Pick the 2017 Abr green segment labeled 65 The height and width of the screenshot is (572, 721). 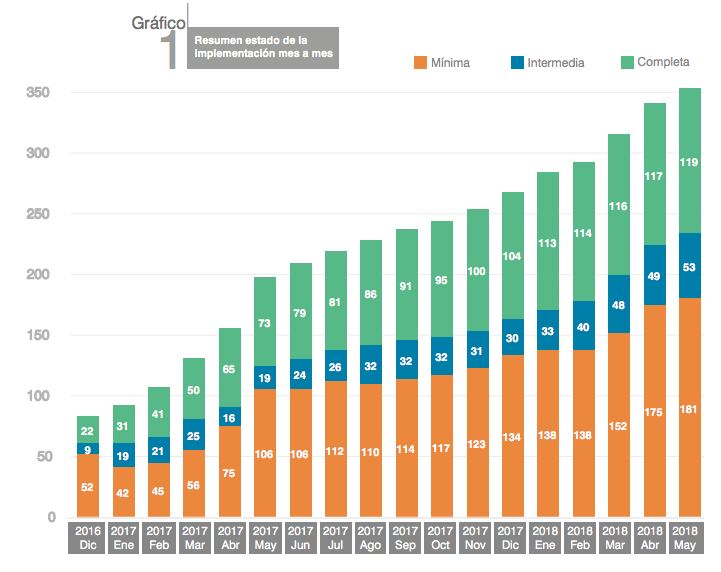[x=230, y=368]
